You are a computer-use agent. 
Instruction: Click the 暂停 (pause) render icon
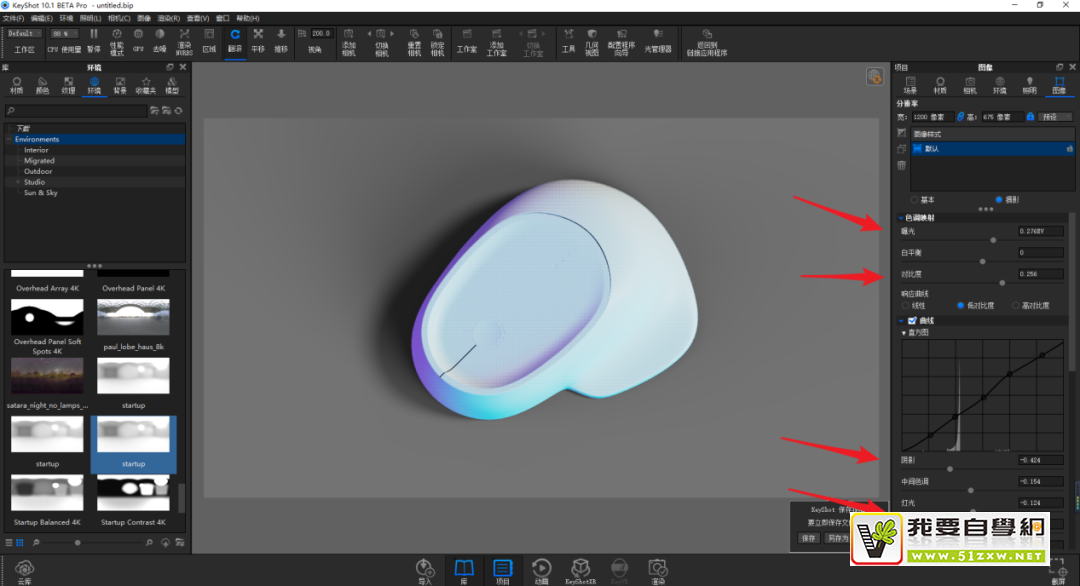94,40
